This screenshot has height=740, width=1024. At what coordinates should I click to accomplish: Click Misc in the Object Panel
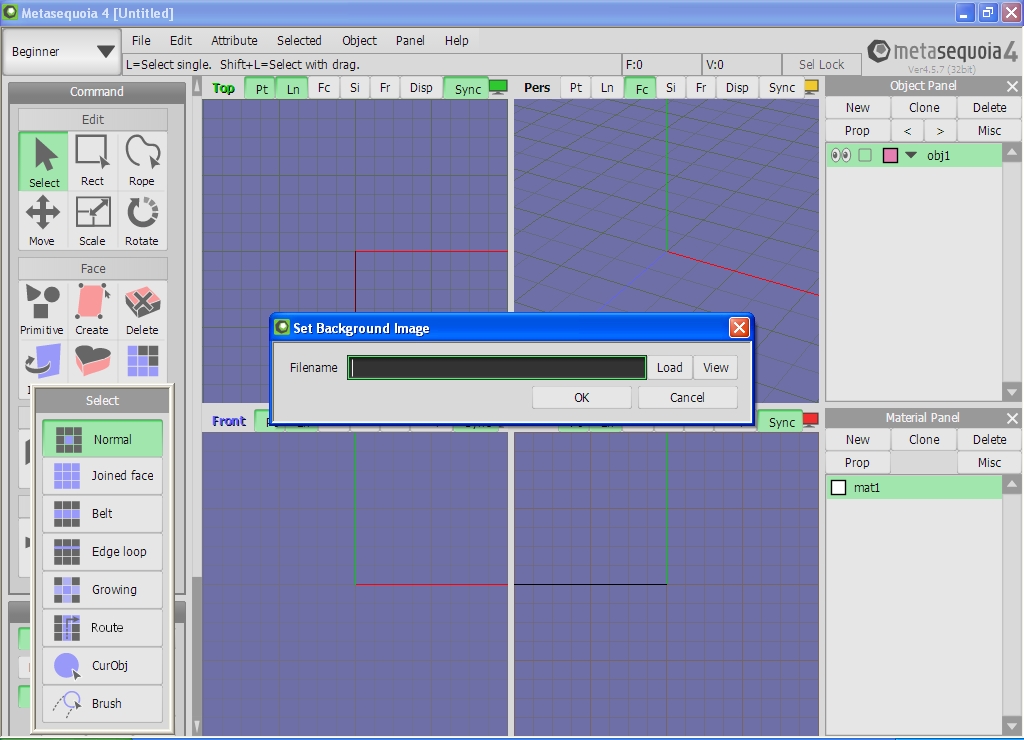(x=989, y=131)
